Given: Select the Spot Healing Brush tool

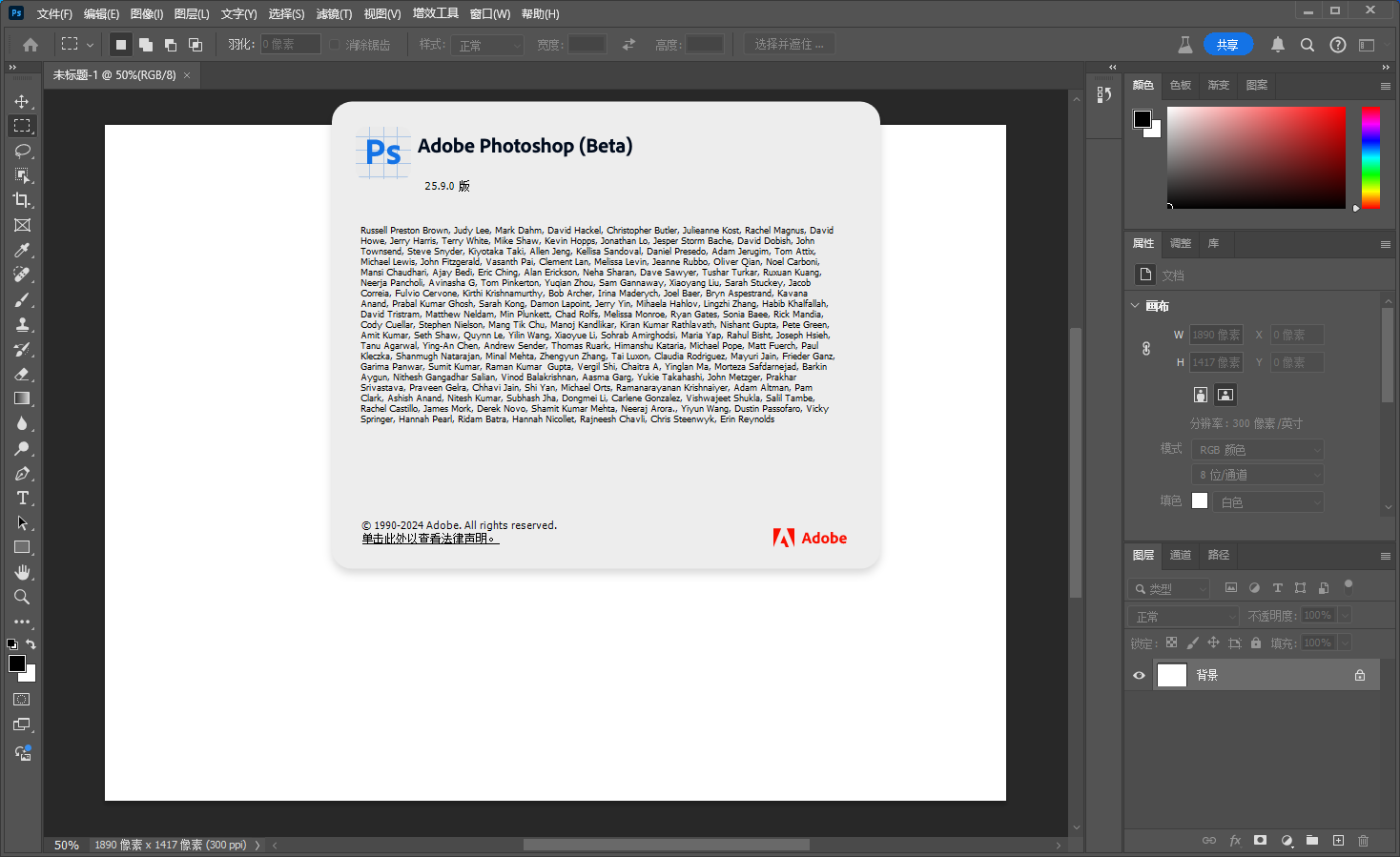Looking at the screenshot, I should point(22,275).
